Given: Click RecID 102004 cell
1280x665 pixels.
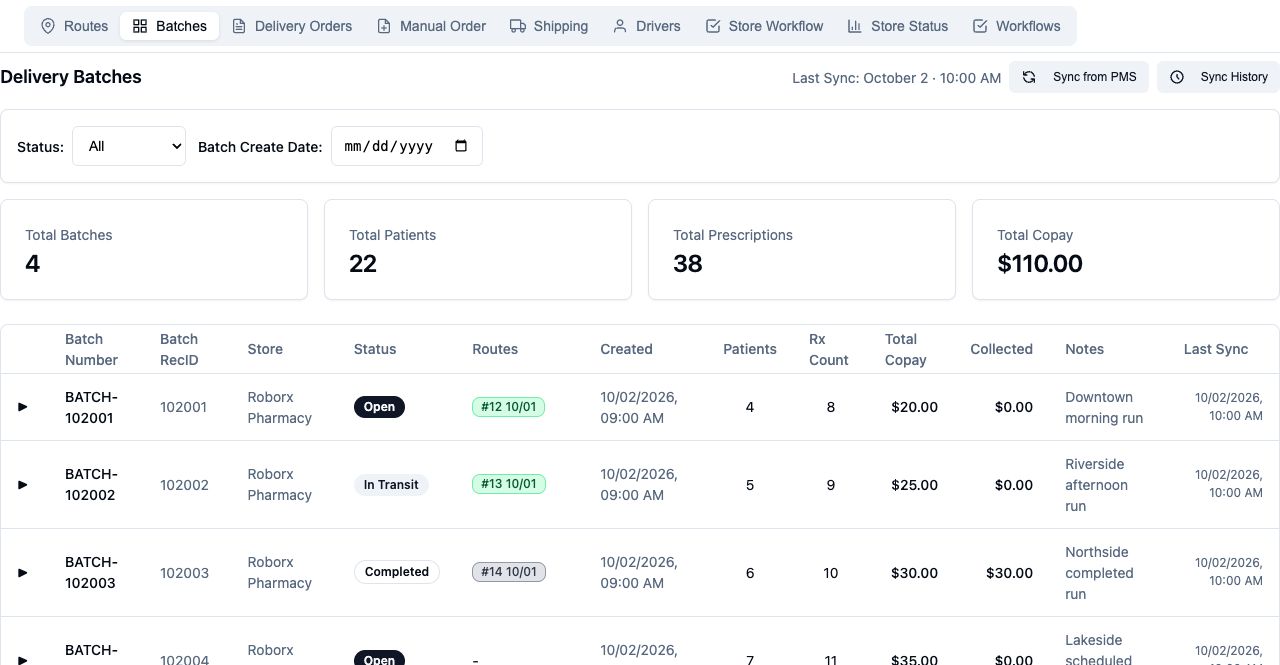Looking at the screenshot, I should 184,659.
